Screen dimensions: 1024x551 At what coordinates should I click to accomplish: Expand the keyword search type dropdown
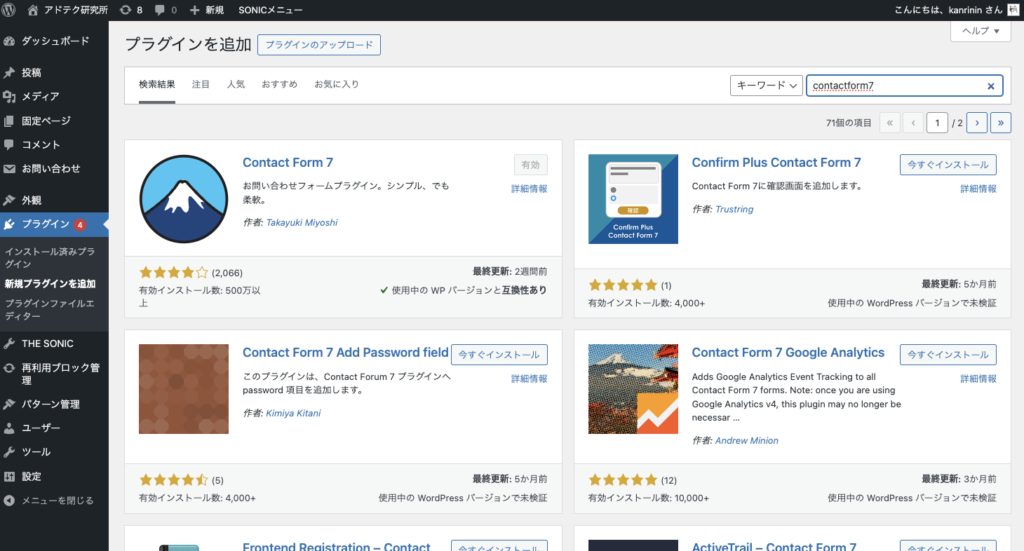click(766, 86)
